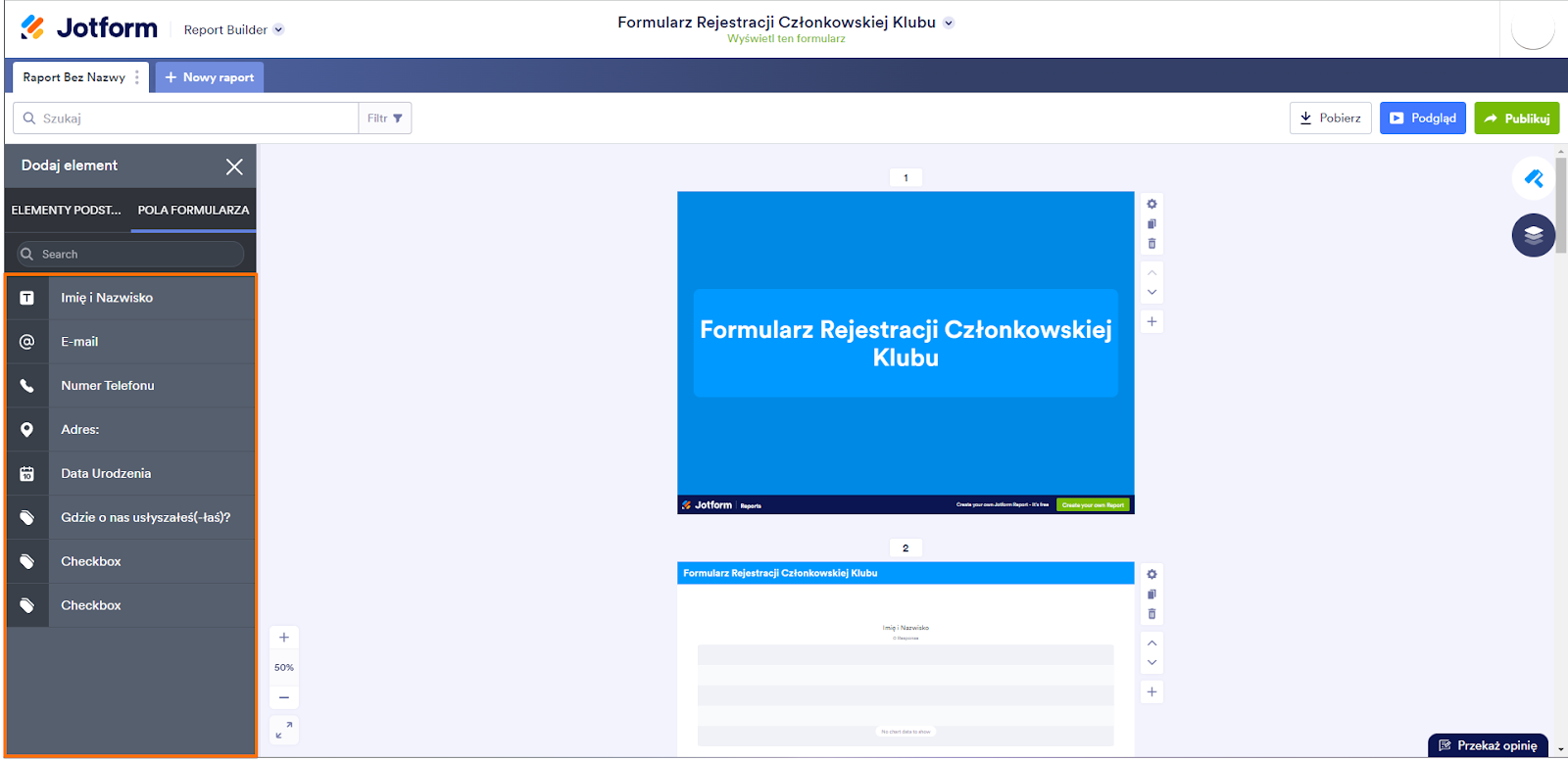Open settings gear for slide 2
The width and height of the screenshot is (1568, 761).
[1151, 575]
